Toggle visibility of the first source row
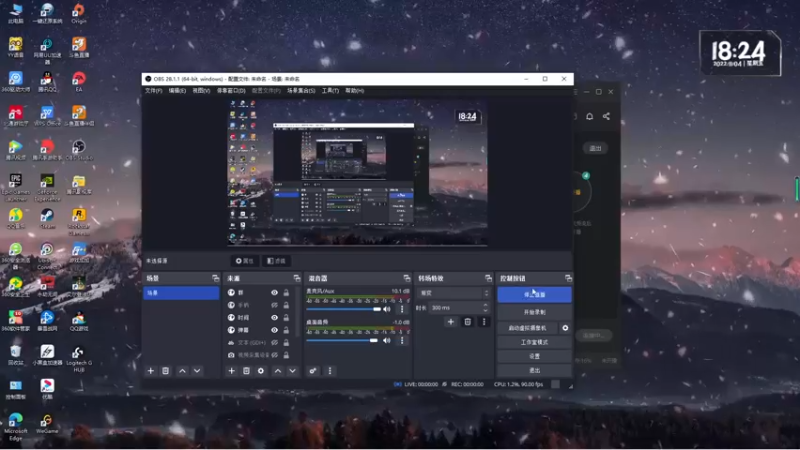The image size is (800, 450). pyautogui.click(x=274, y=293)
